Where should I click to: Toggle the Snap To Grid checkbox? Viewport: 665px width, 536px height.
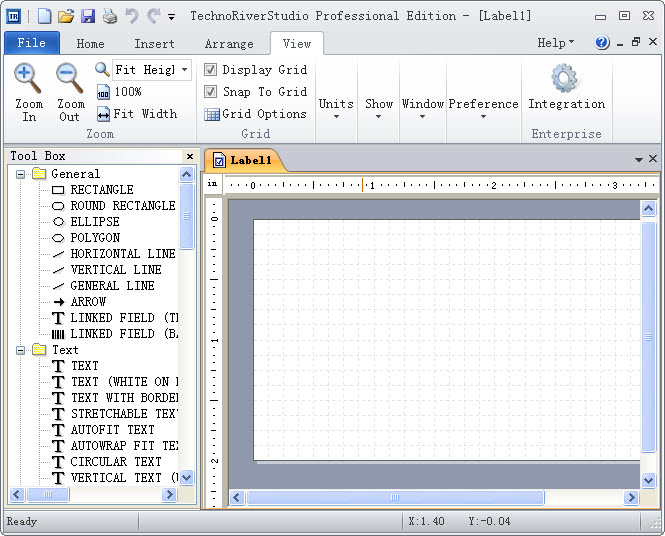[x=211, y=92]
